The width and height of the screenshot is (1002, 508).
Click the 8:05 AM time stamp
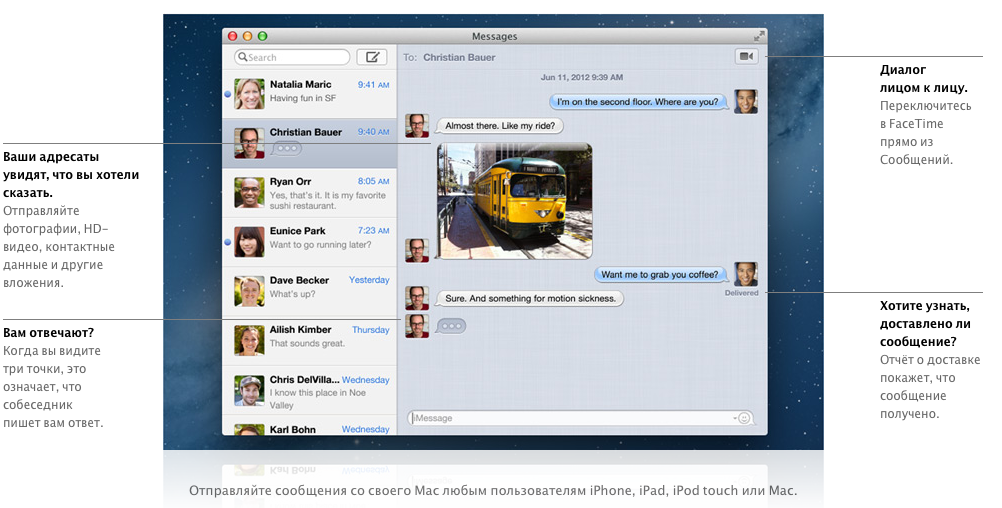coord(373,181)
